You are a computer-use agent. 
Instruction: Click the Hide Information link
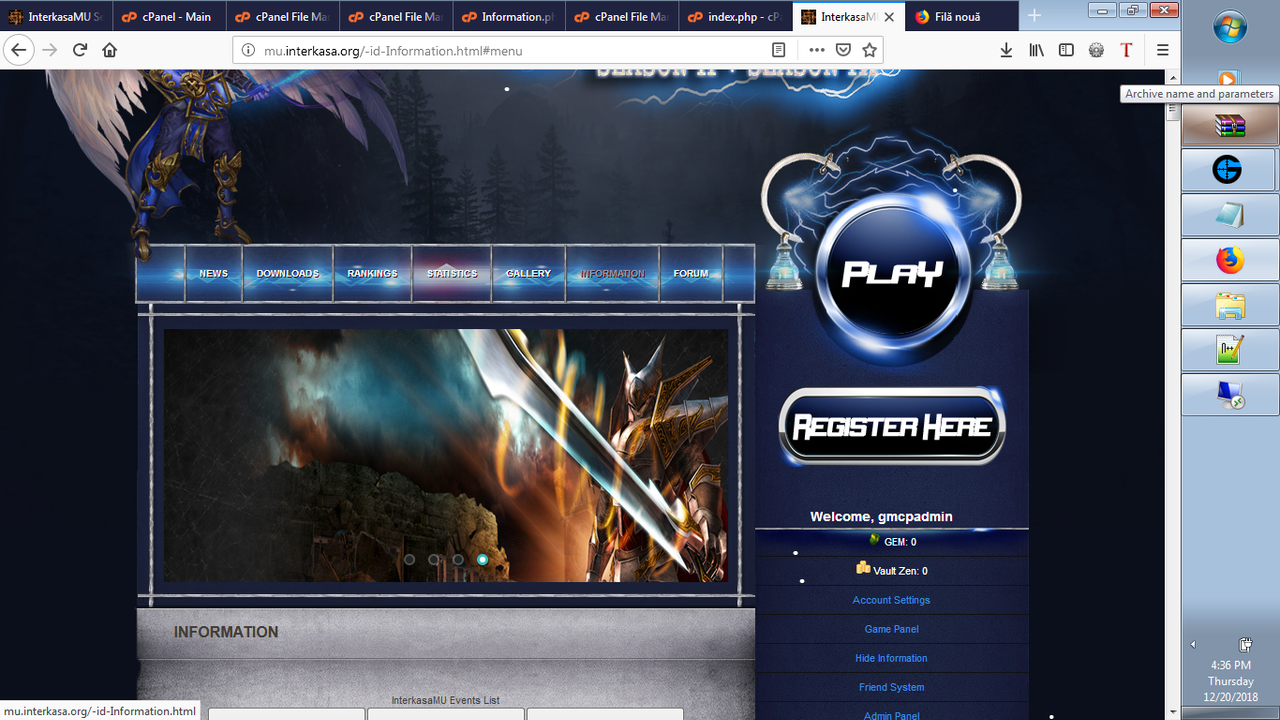coord(891,658)
